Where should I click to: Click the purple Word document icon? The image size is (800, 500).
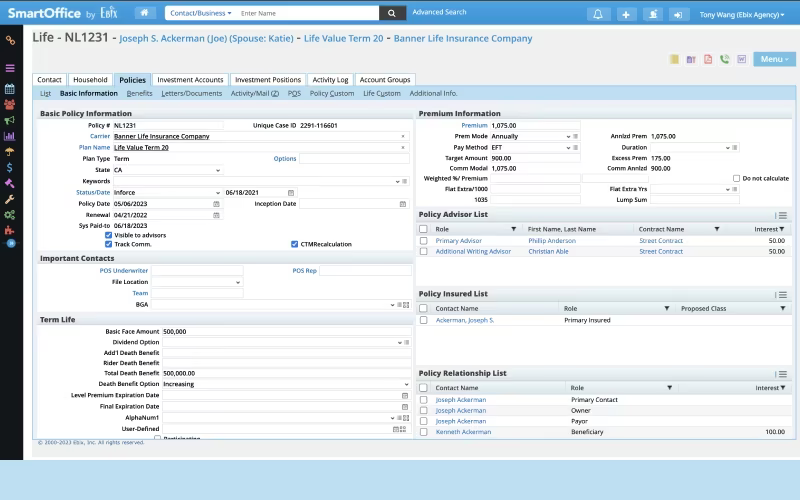[742, 59]
